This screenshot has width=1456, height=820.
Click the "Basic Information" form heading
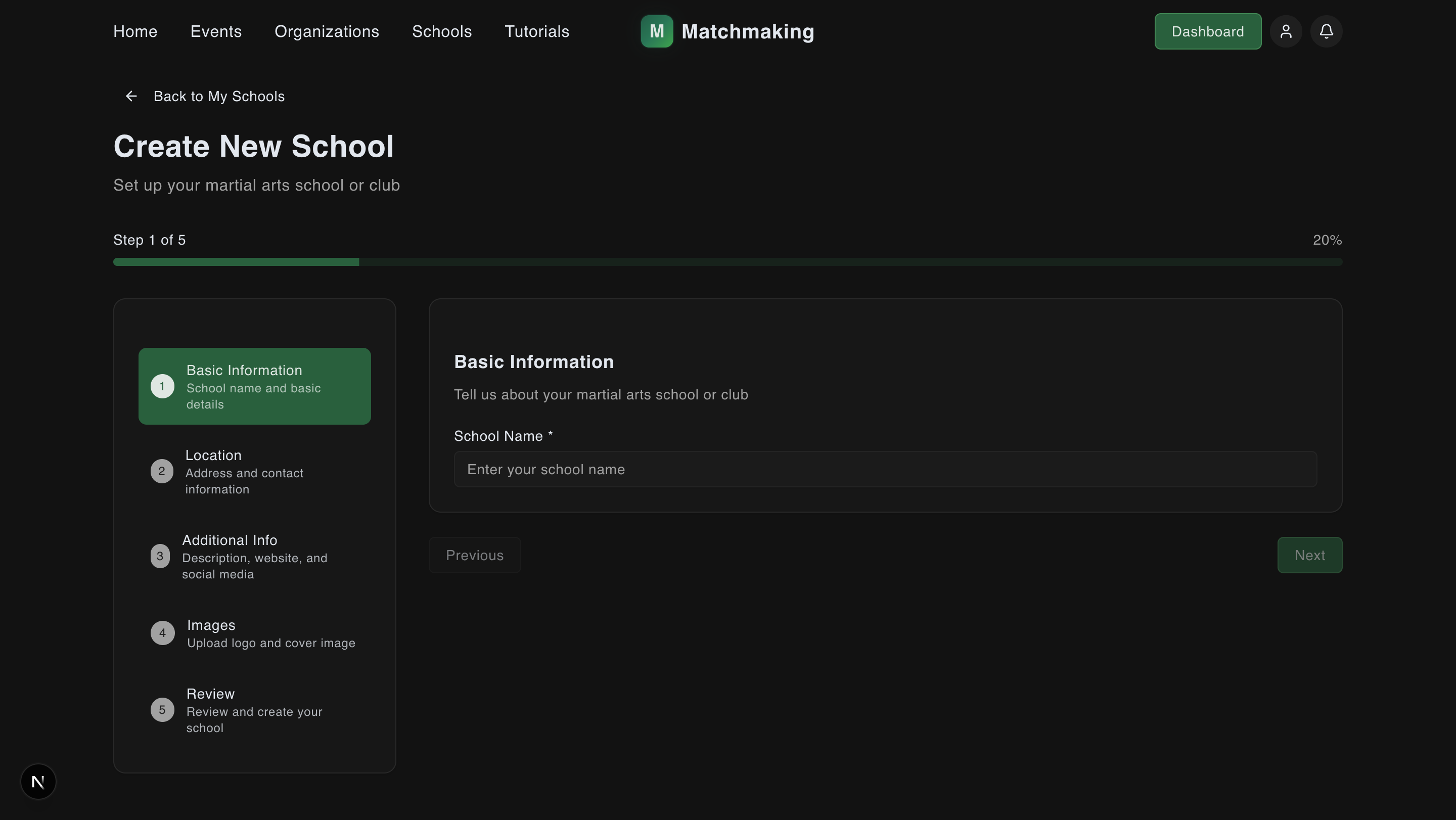coord(533,361)
